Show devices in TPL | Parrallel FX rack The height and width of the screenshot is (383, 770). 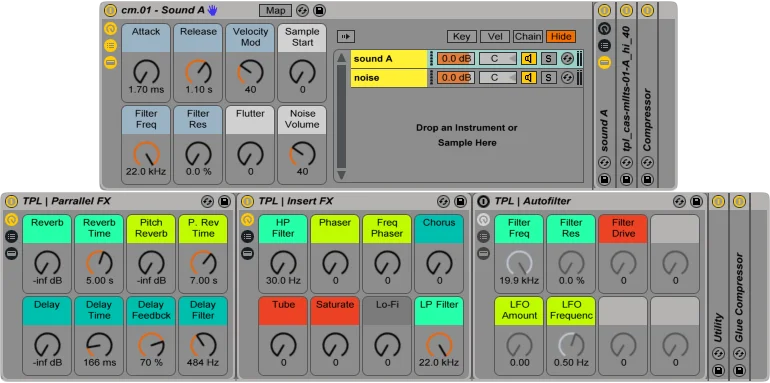[11, 253]
